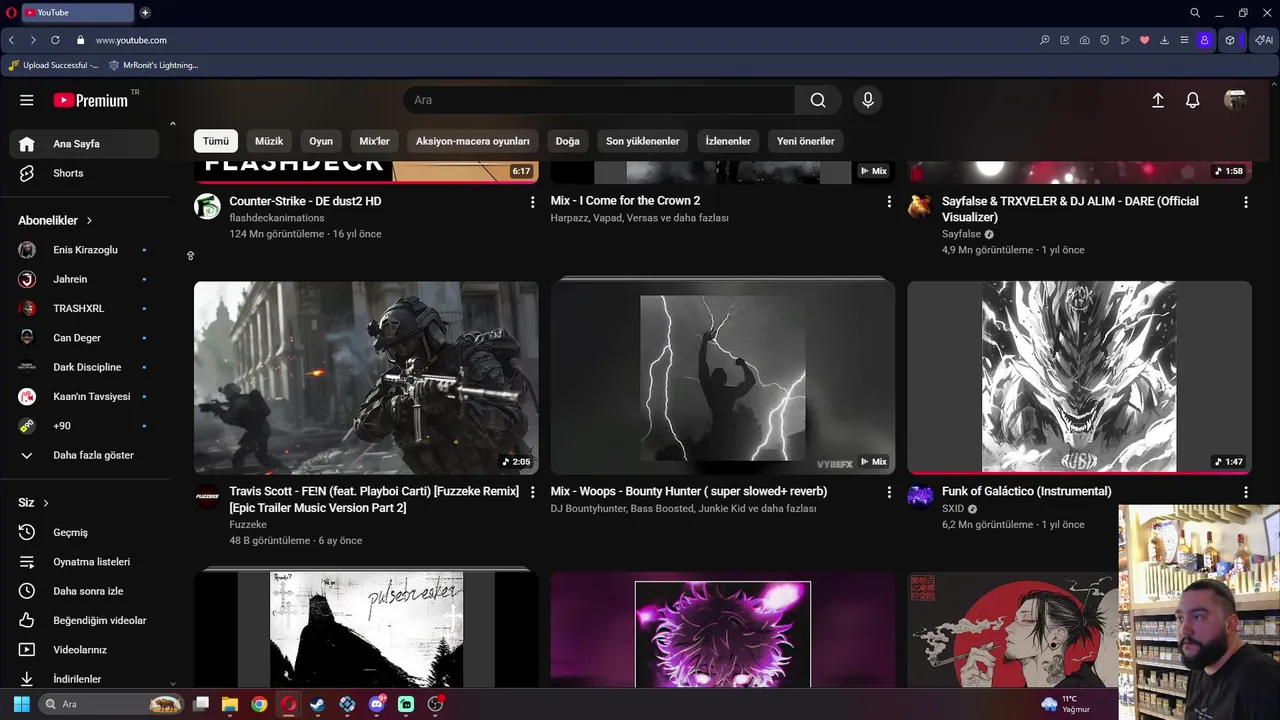1280x720 pixels.
Task: Expand Daha fazla göster subscriptions
Action: [84, 455]
